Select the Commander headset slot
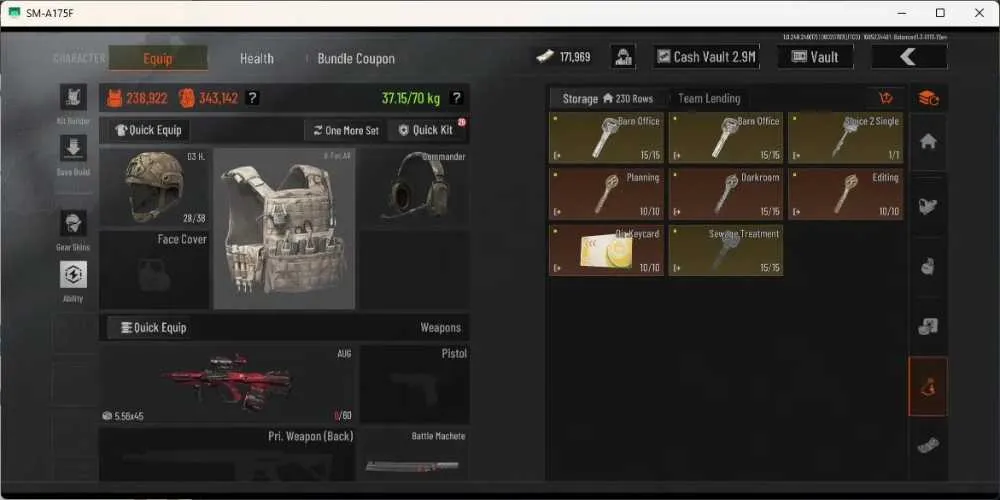Screen dimensions: 1000x500 point(414,188)
